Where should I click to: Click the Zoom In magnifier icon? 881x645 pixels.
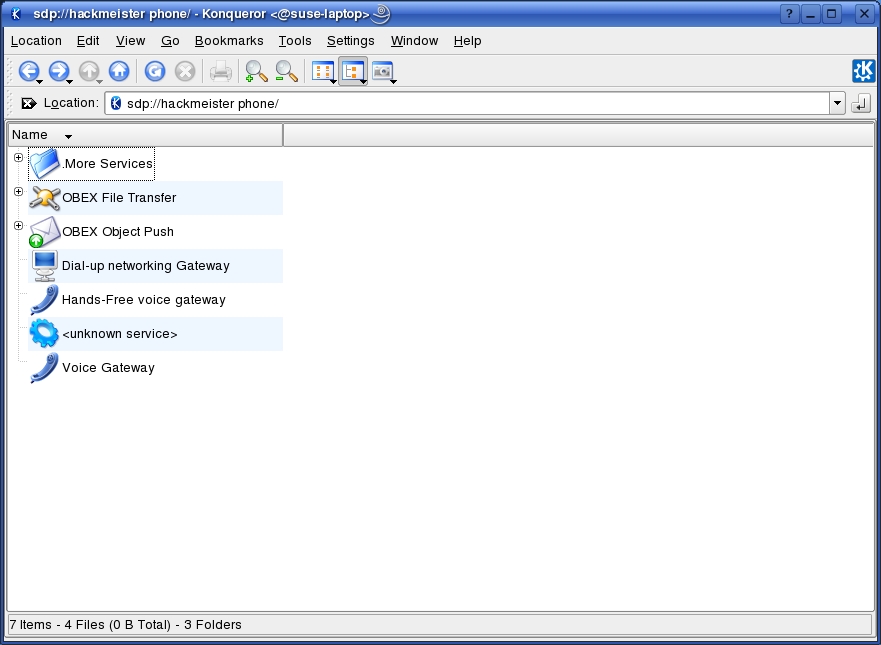tap(256, 71)
